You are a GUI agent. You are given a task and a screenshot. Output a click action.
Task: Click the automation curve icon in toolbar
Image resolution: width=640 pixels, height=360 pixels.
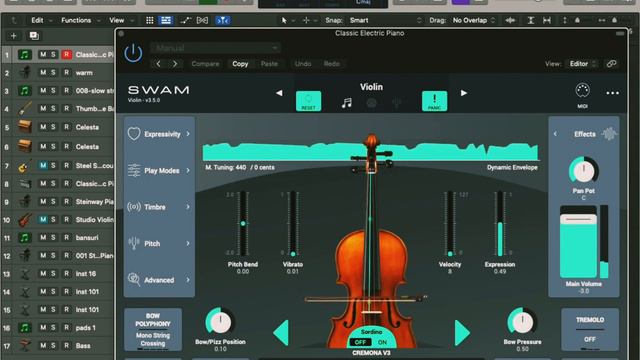185,20
